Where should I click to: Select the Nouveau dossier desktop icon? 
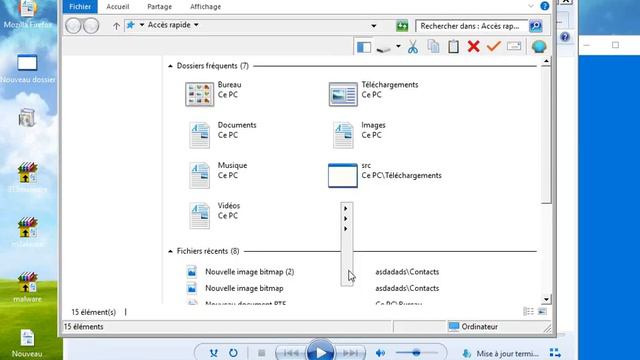[x=27, y=69]
